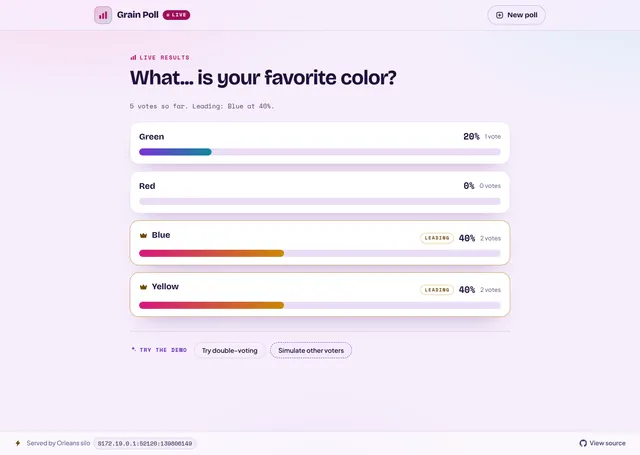Click the Grain Poll title text
The image size is (640, 455).
click(x=138, y=15)
